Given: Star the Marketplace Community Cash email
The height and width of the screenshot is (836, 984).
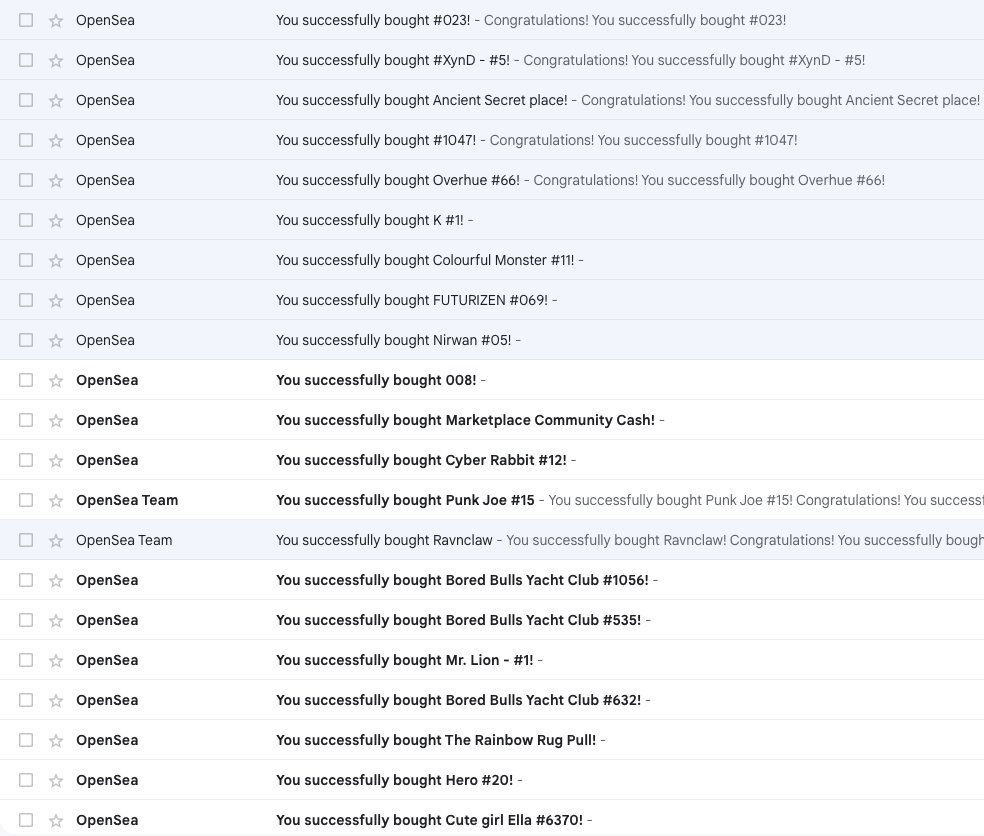Looking at the screenshot, I should [56, 421].
